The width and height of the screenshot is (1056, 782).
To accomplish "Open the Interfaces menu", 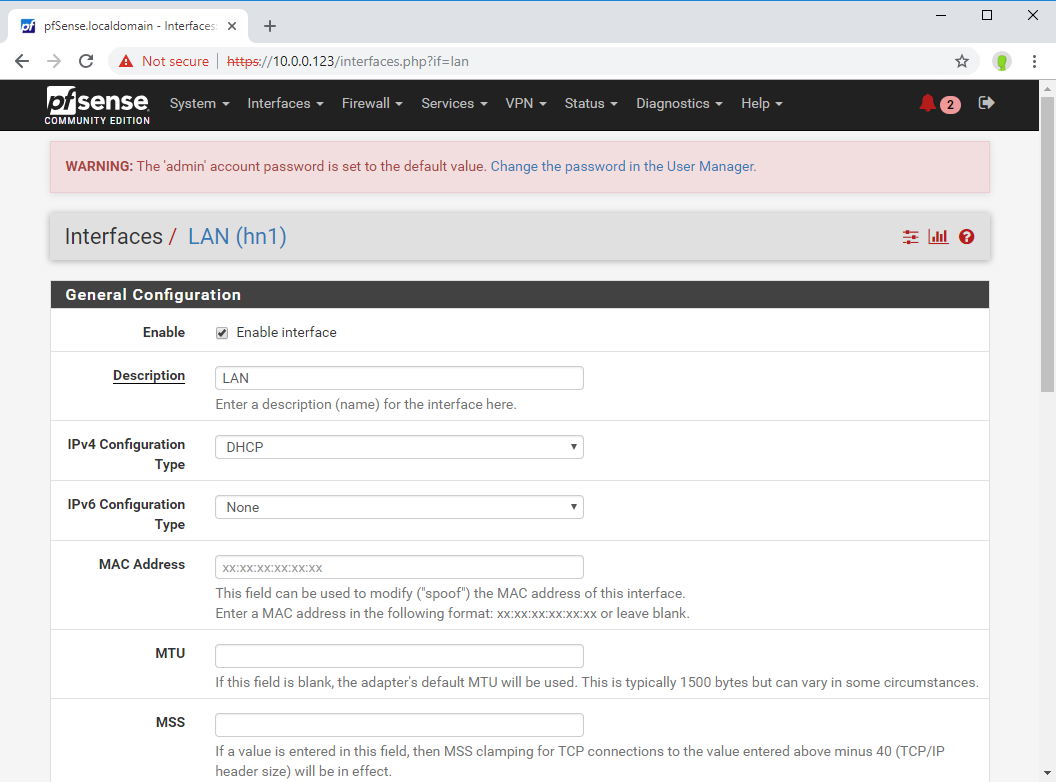I will (285, 104).
